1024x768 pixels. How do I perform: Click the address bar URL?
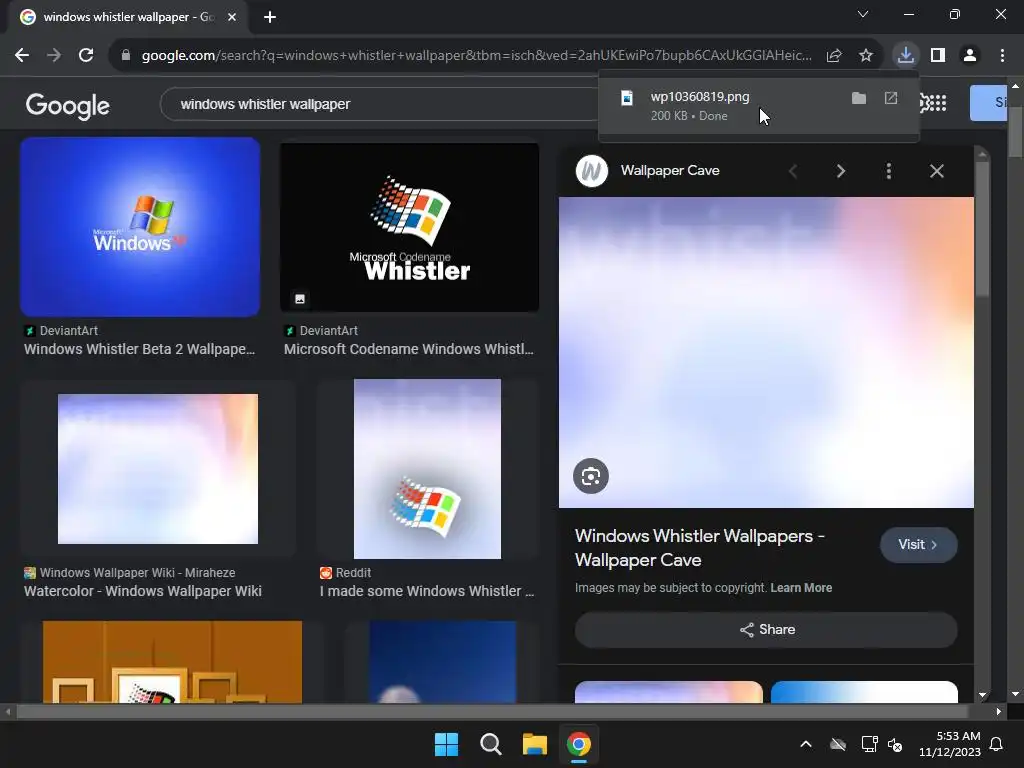click(477, 56)
